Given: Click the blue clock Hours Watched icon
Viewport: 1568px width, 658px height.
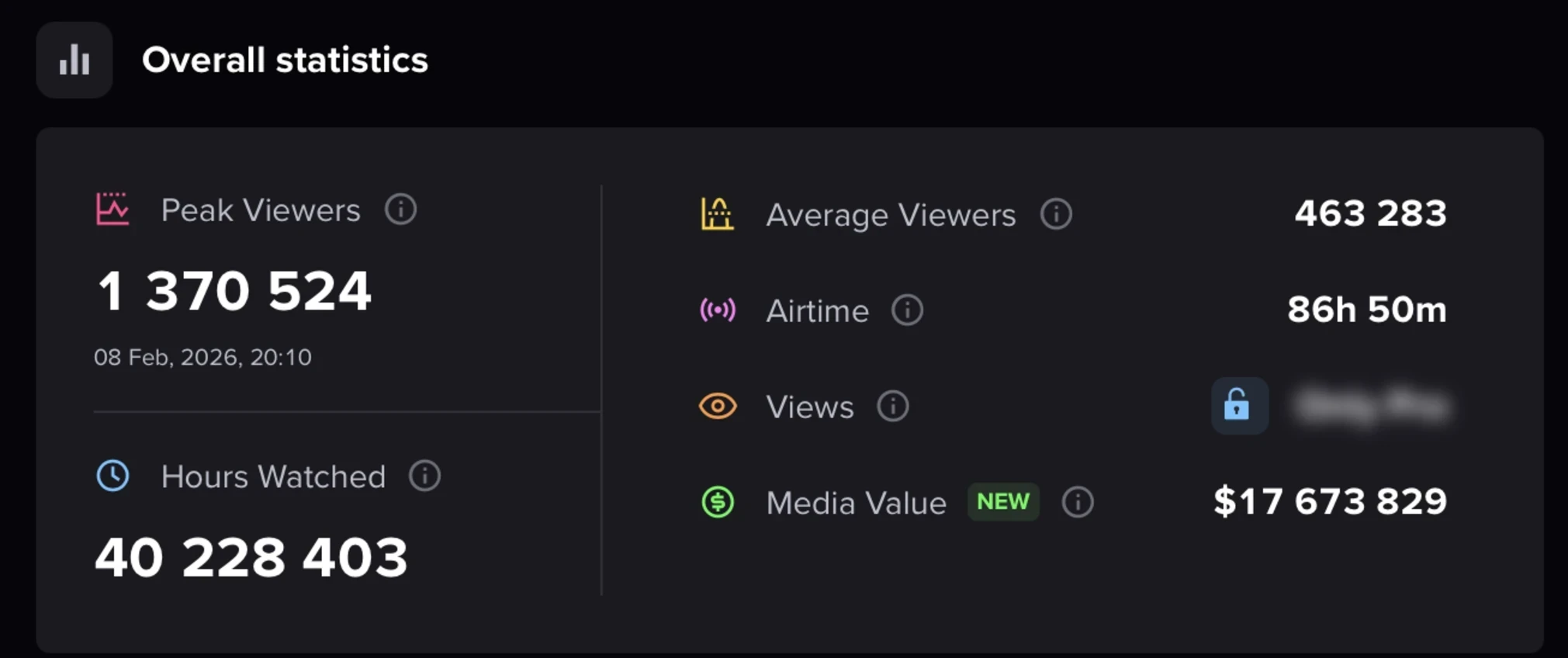Looking at the screenshot, I should click(113, 476).
